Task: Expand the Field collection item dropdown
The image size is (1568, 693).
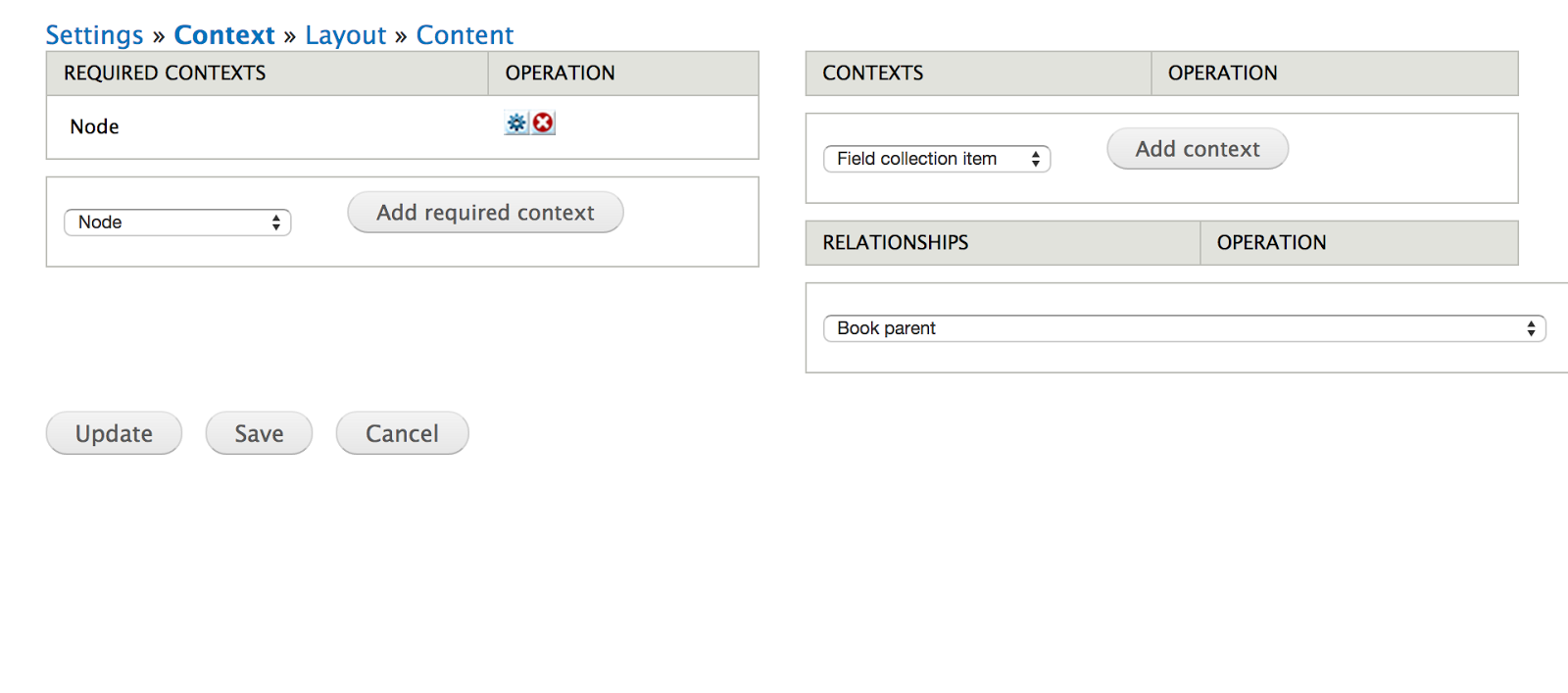Action: pos(937,159)
